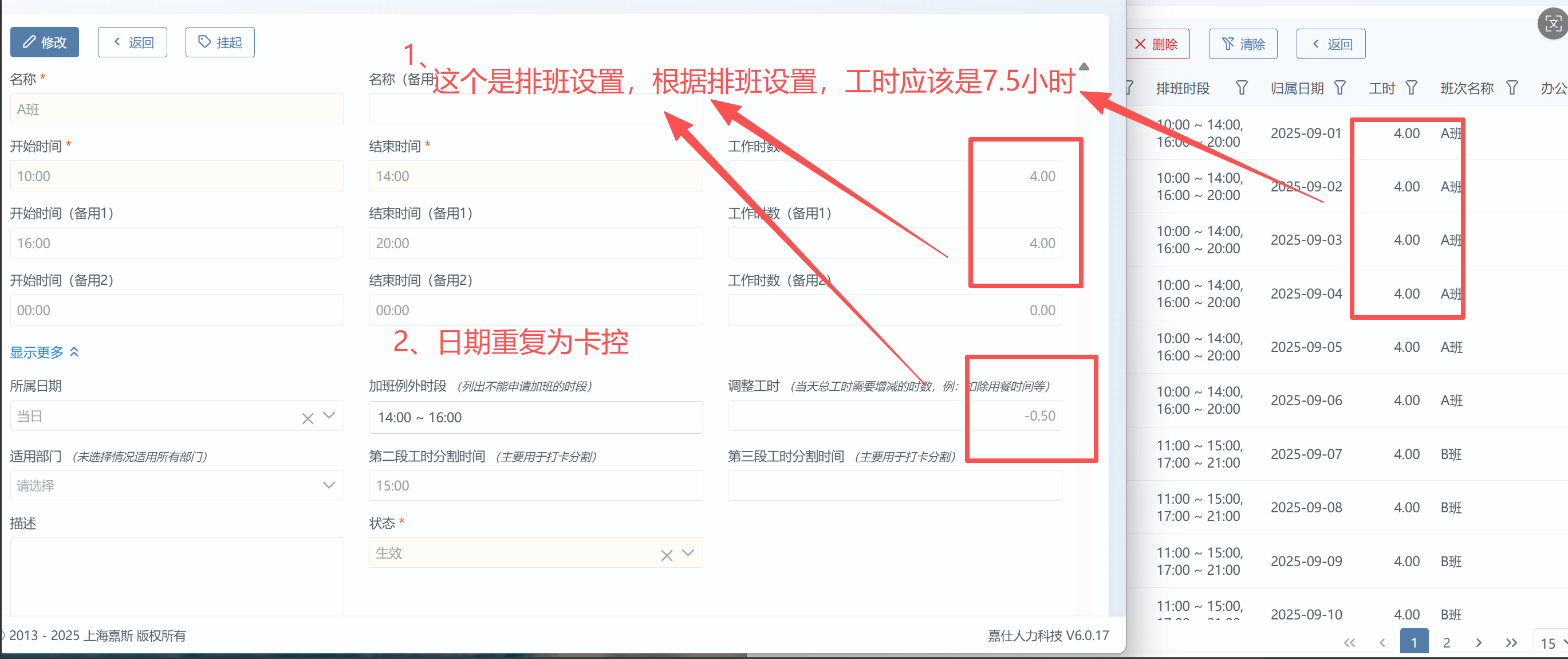Screen dimensions: 1568x659
Task: Click the 加班例外时段 input field
Action: (x=535, y=417)
